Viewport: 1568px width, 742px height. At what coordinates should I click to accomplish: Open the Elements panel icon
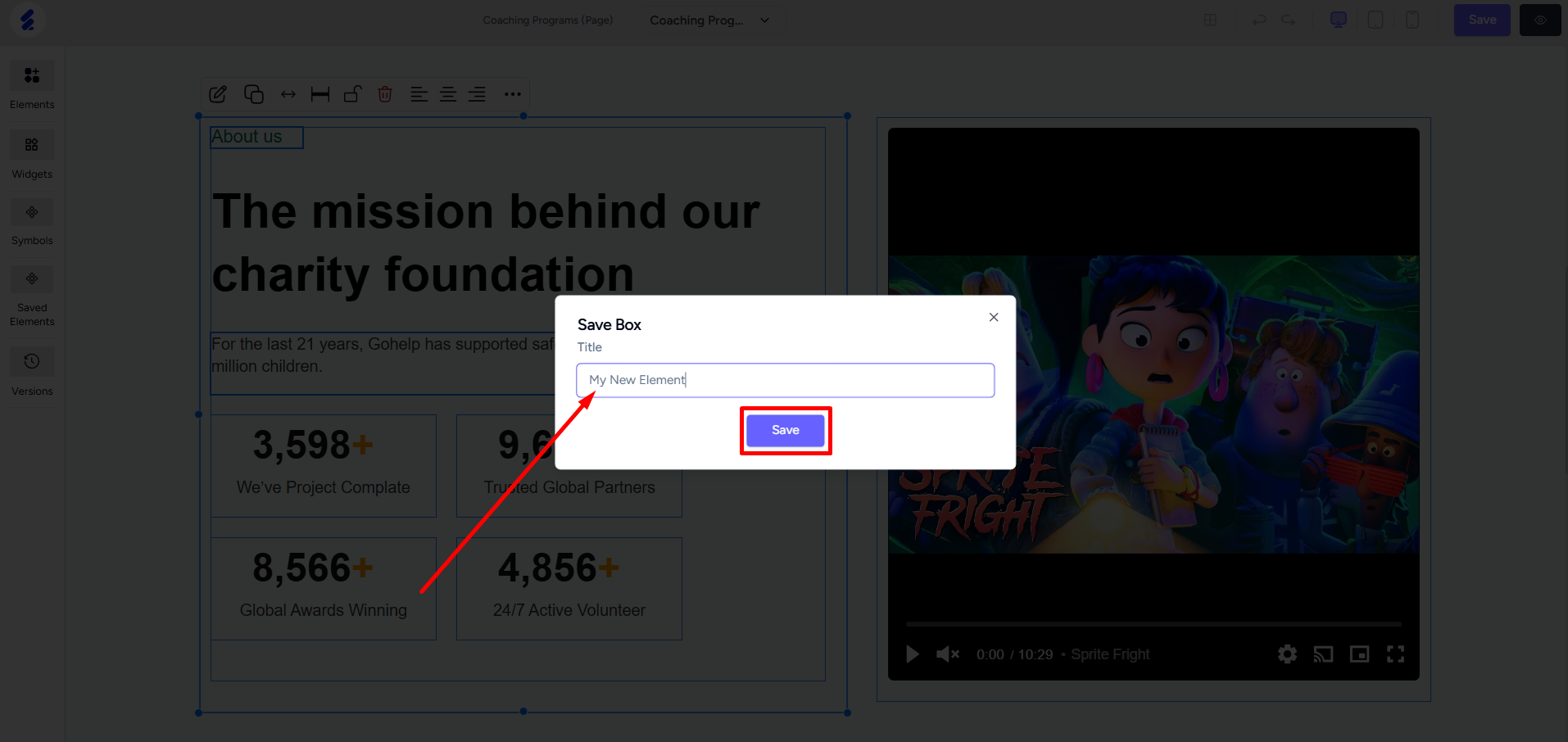32,76
